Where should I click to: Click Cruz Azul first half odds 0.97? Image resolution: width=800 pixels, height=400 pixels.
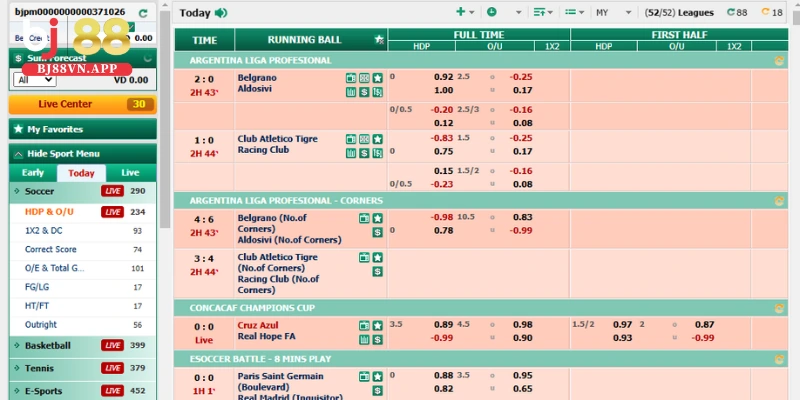tap(622, 325)
